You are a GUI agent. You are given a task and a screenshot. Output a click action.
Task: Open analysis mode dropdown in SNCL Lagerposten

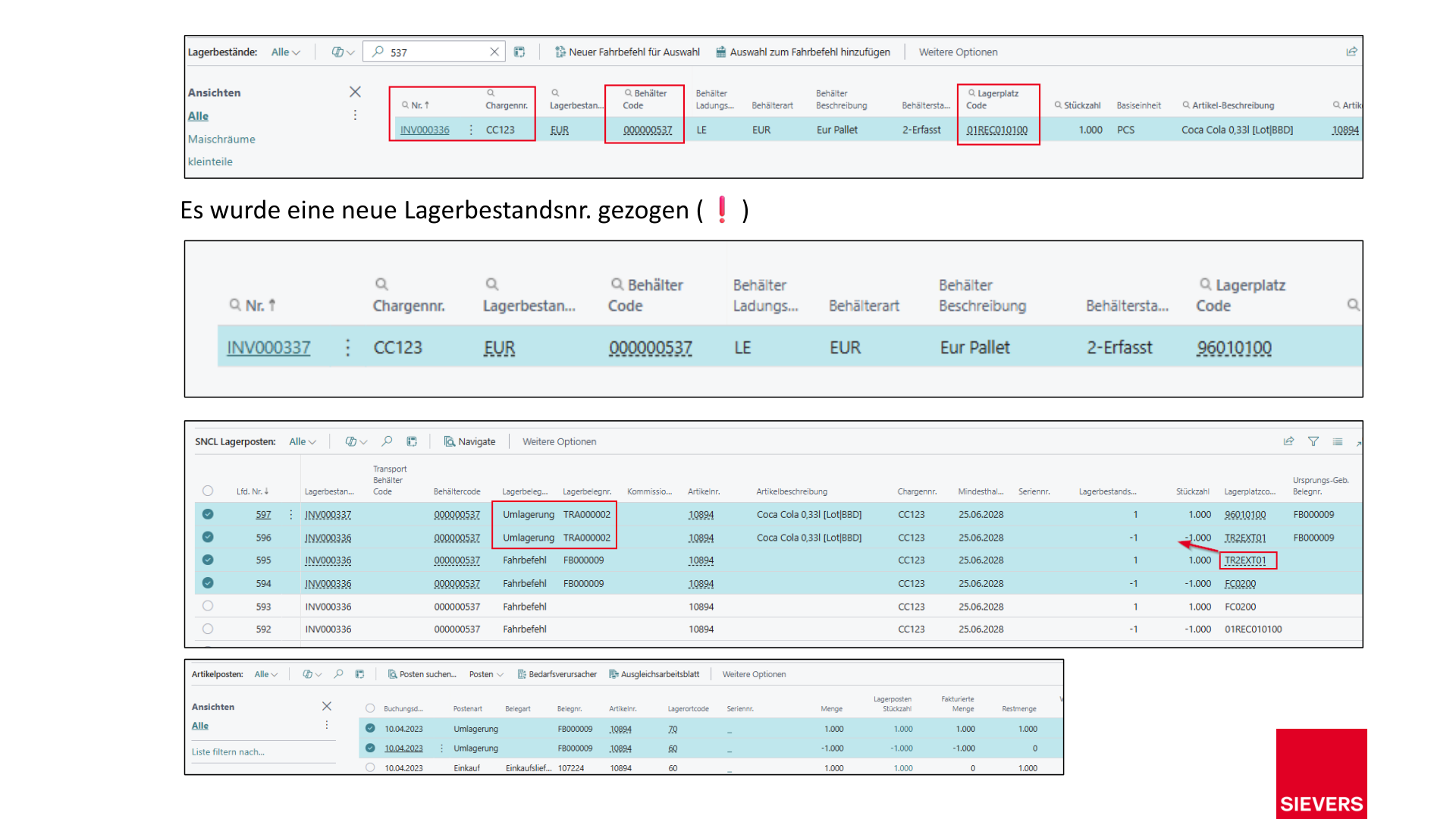(356, 441)
